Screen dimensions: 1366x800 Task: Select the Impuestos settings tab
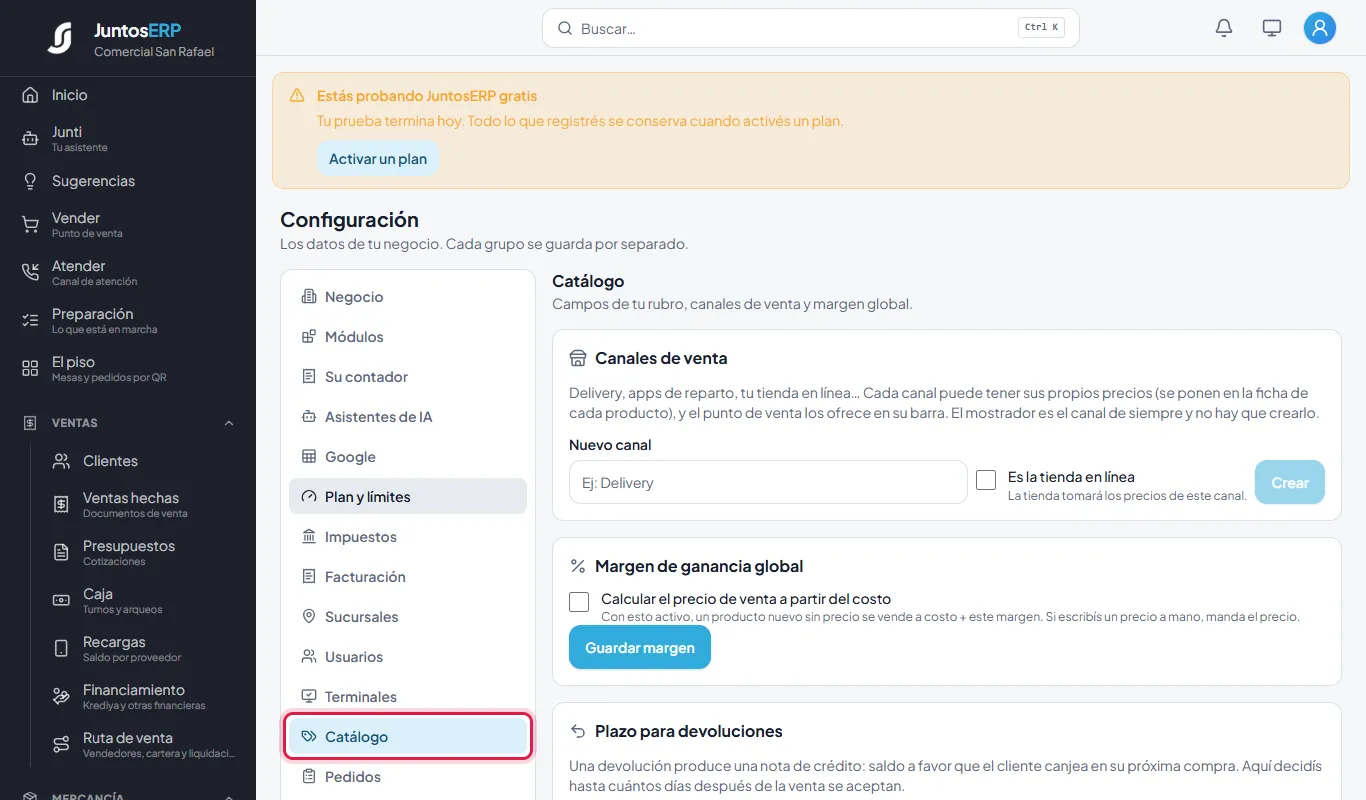tap(408, 537)
